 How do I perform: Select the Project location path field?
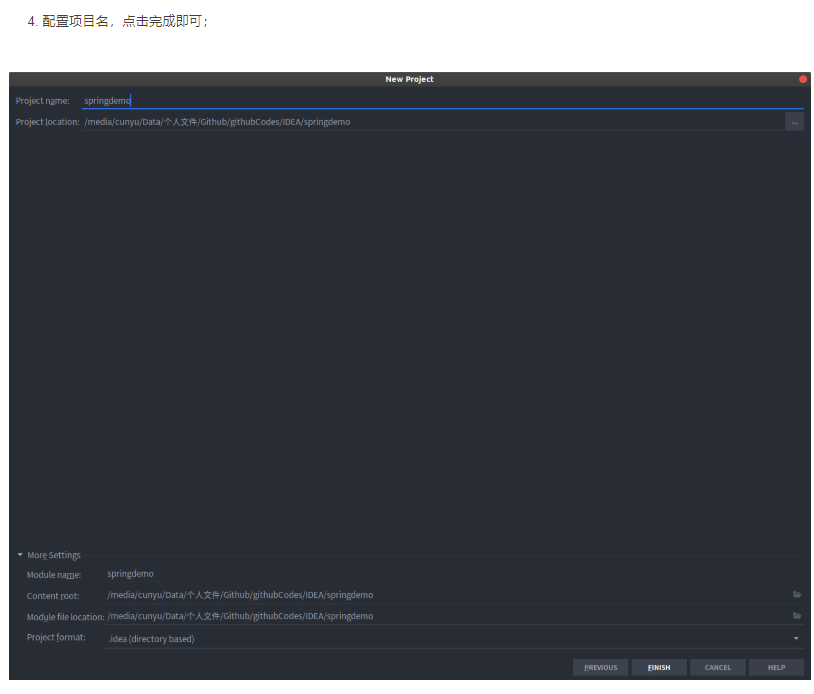coord(300,121)
